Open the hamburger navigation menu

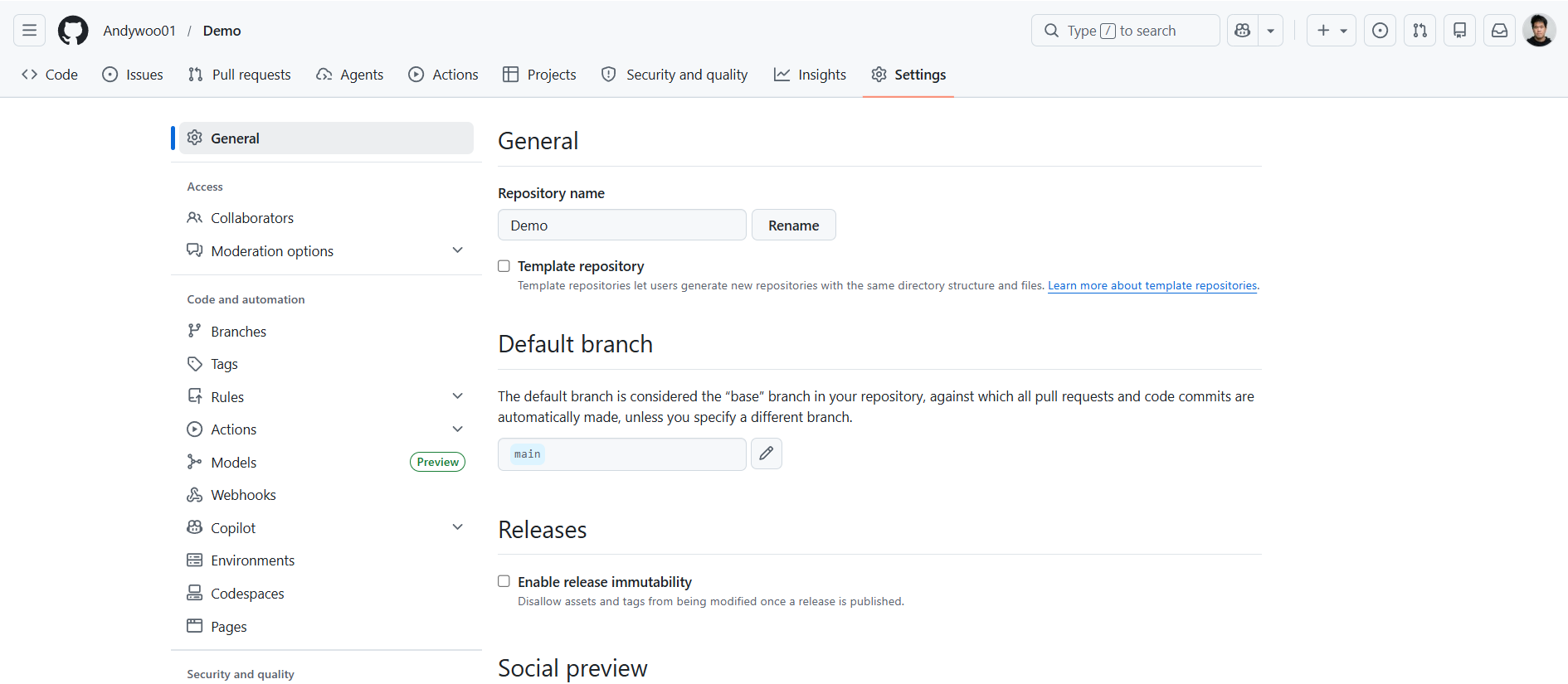click(x=29, y=31)
